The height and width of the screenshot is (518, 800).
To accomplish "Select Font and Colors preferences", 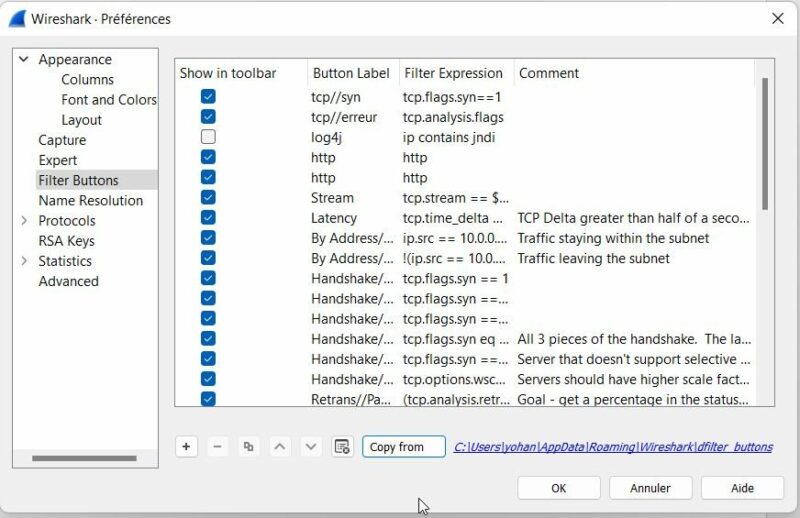I will [109, 100].
